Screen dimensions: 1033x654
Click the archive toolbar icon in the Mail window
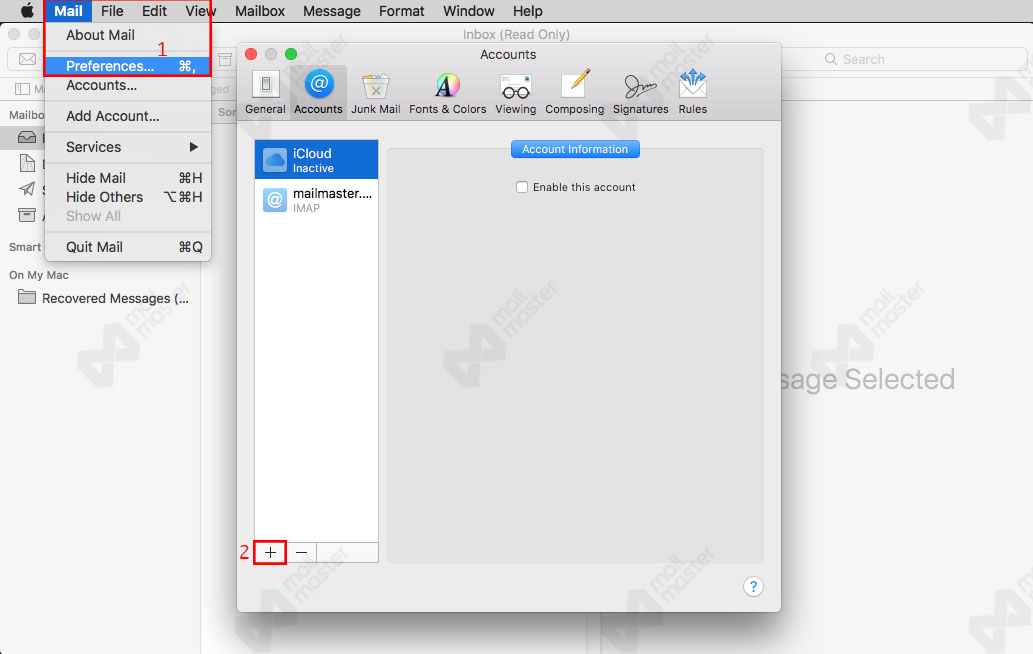(225, 60)
